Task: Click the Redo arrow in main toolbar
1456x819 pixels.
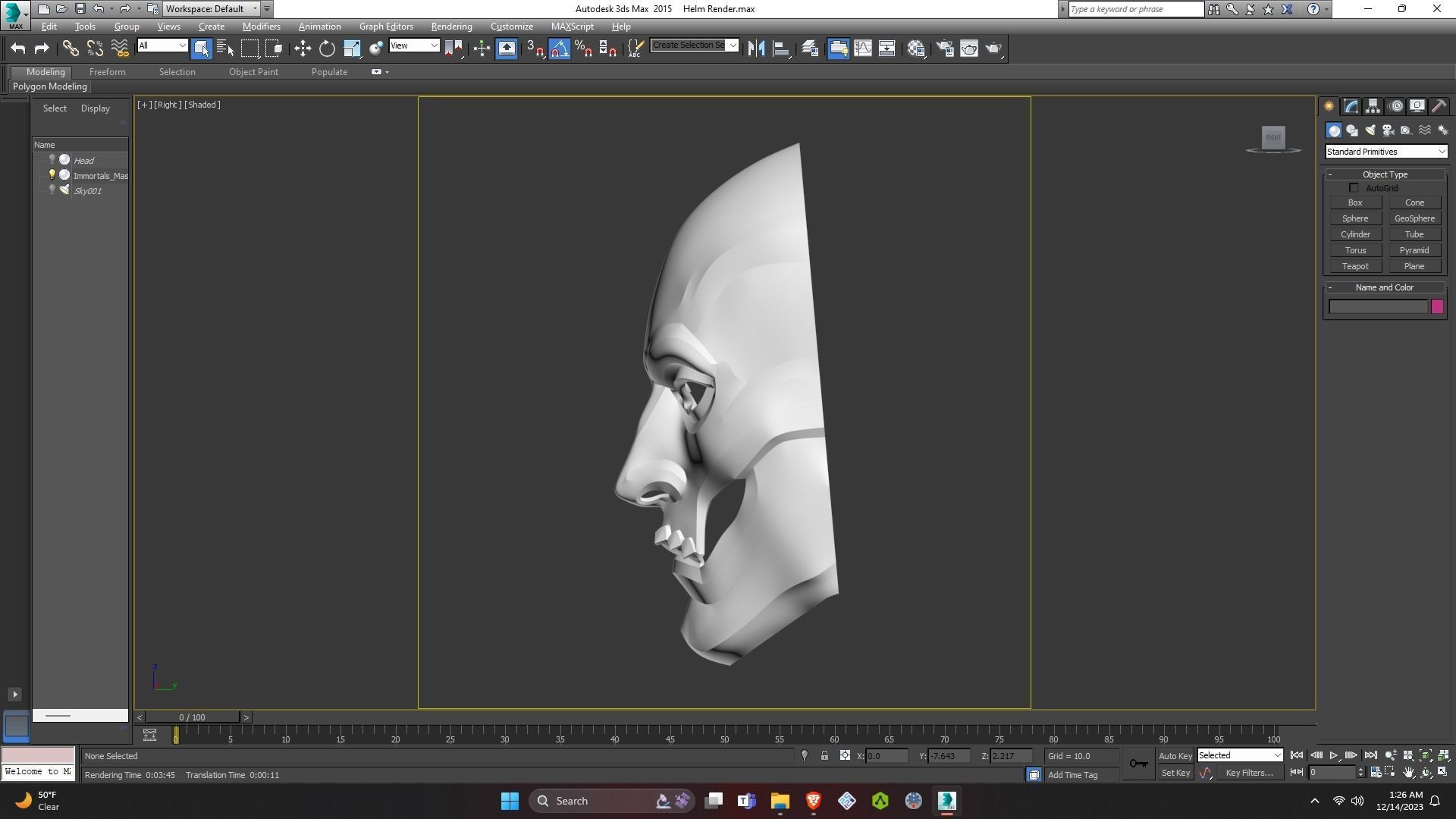Action: 42,49
